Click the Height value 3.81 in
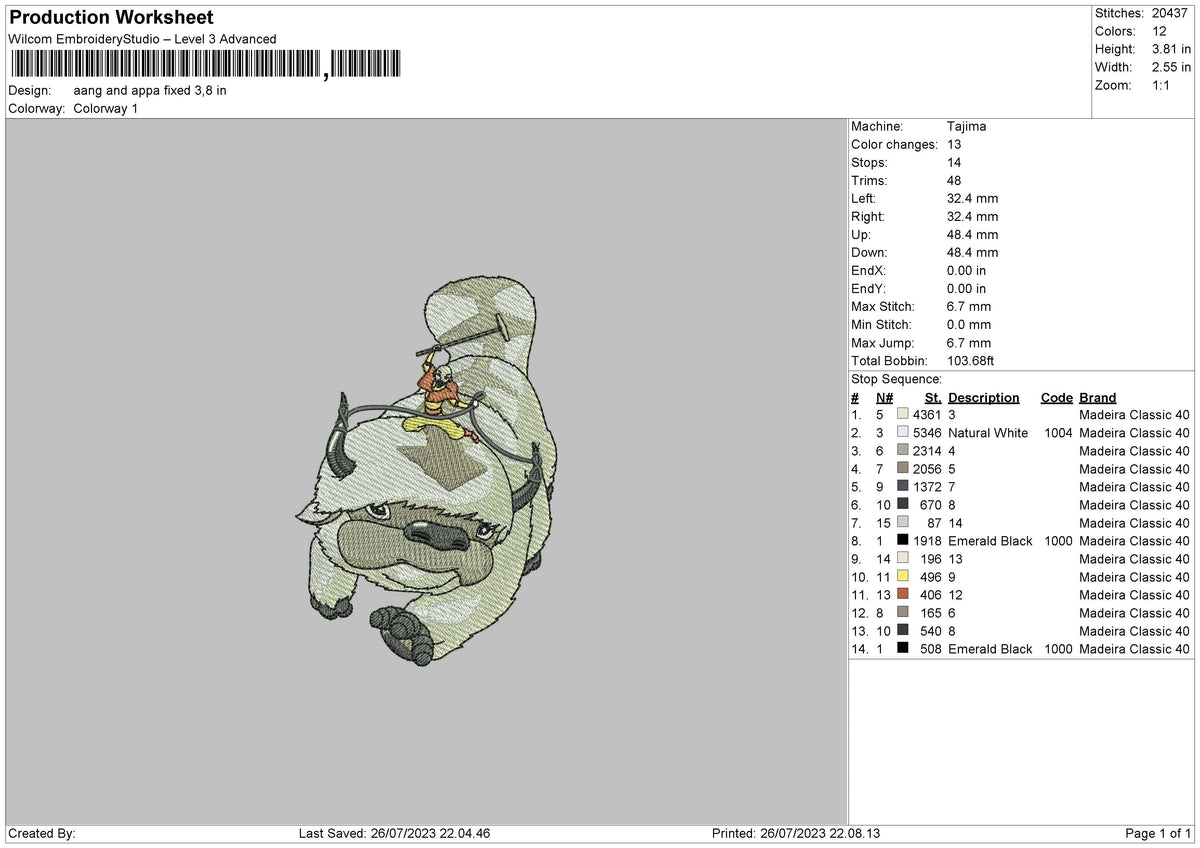This screenshot has width=1200, height=848. 1171,49
